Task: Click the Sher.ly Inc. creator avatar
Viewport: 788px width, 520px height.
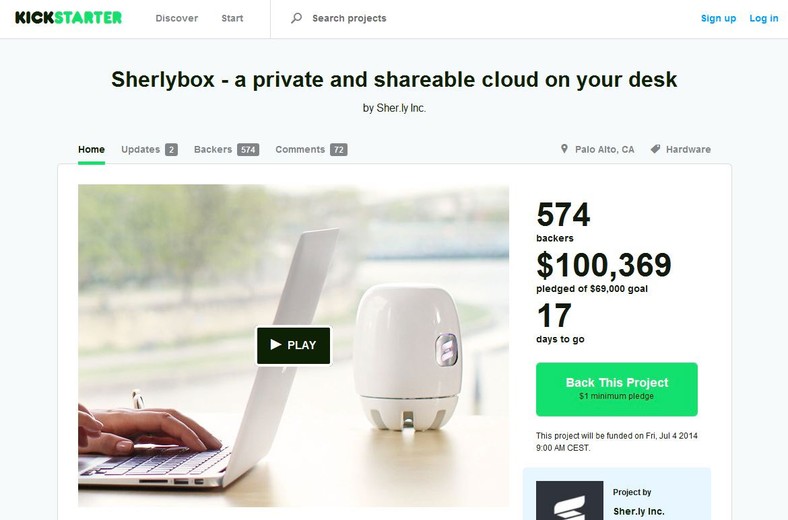Action: [569, 500]
